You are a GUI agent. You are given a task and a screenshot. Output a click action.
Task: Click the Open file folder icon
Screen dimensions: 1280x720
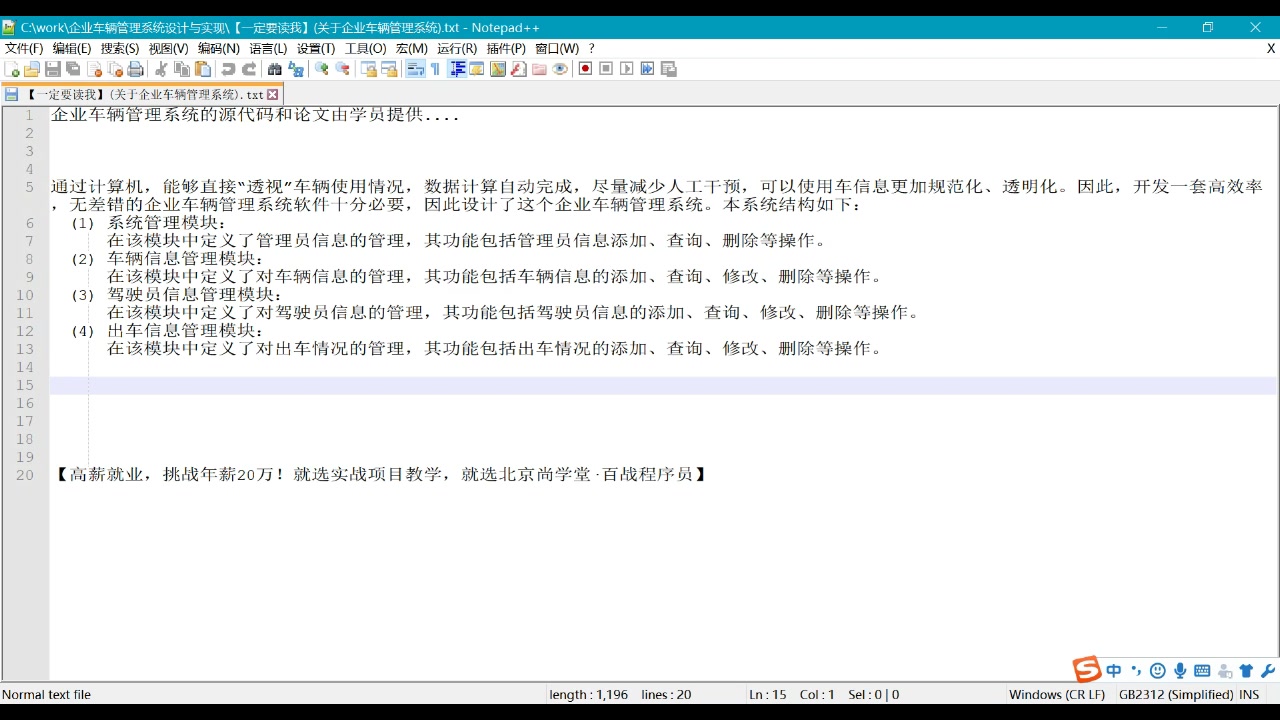[32, 69]
